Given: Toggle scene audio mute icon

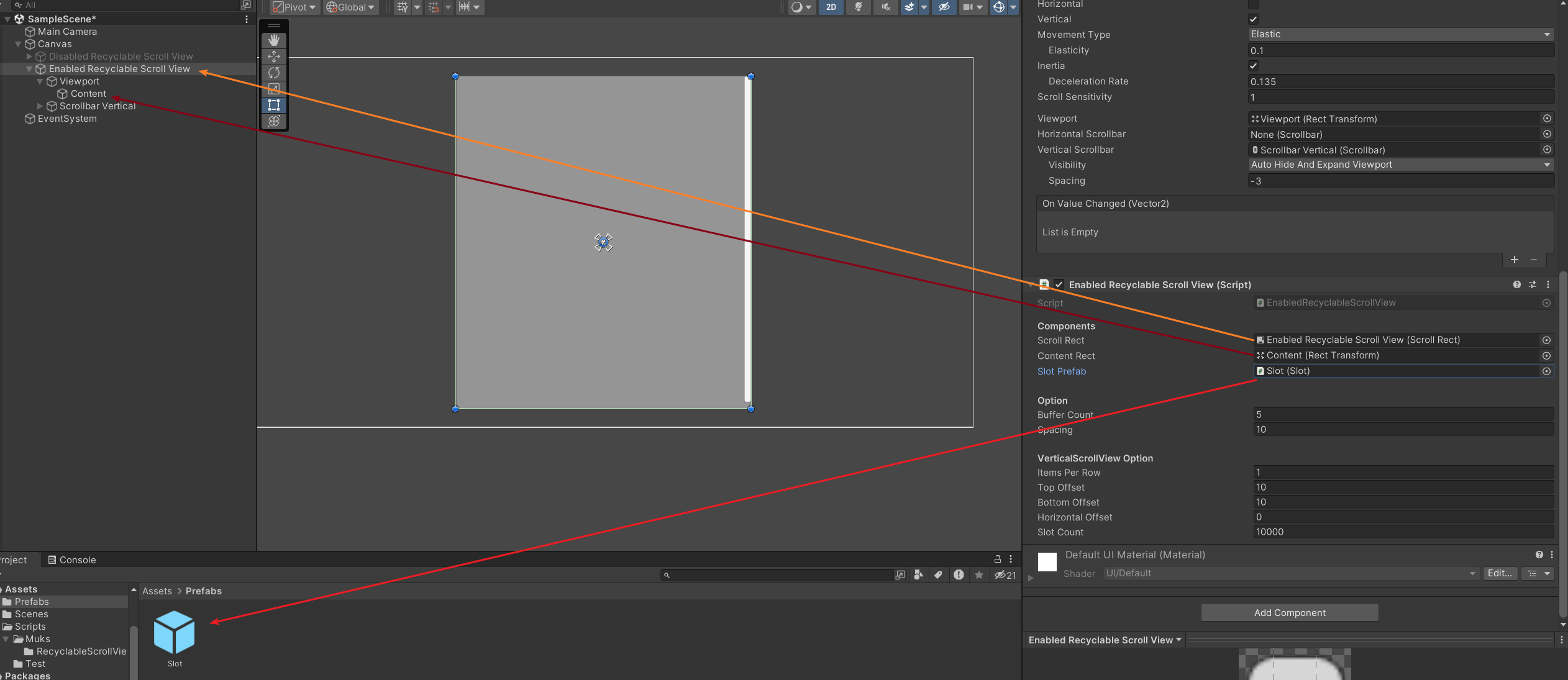Looking at the screenshot, I should coord(885,7).
